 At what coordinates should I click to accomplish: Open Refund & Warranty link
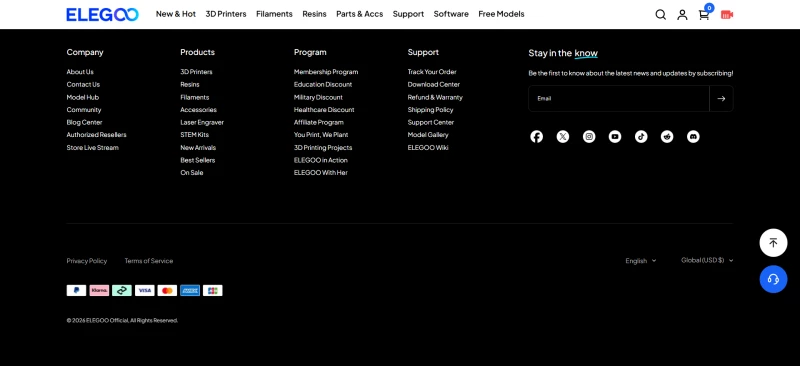pyautogui.click(x=435, y=97)
